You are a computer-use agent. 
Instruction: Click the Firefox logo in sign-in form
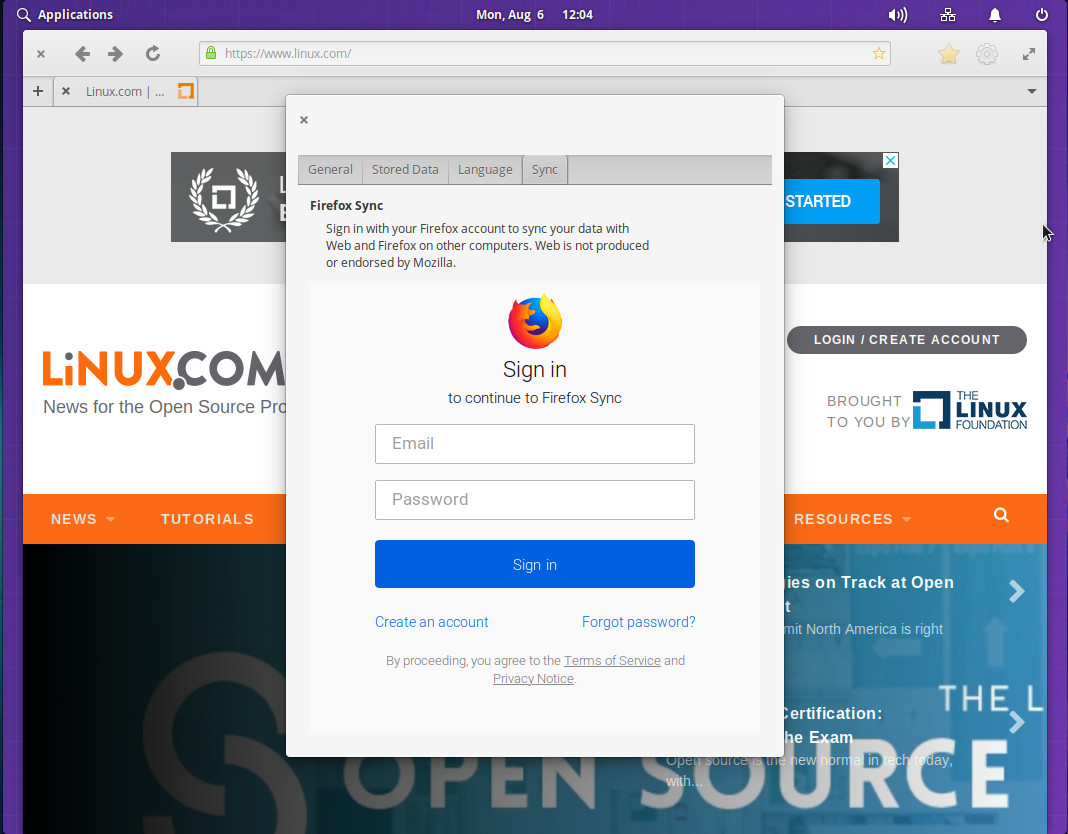[535, 322]
